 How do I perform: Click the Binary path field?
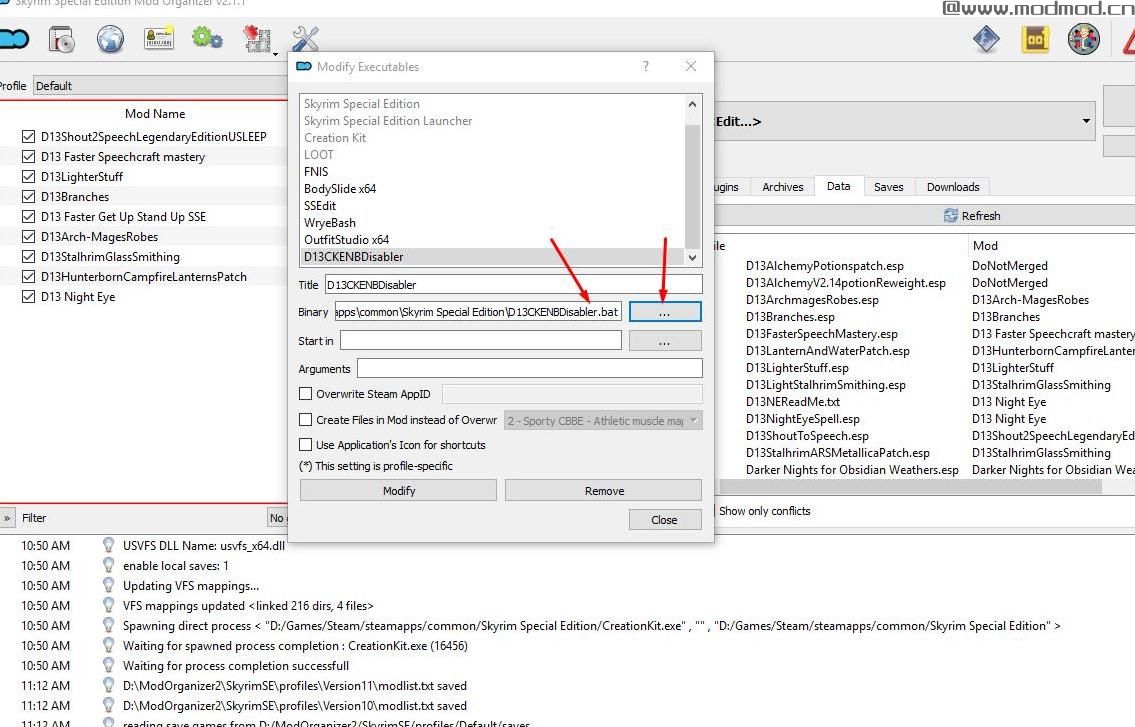[478, 312]
